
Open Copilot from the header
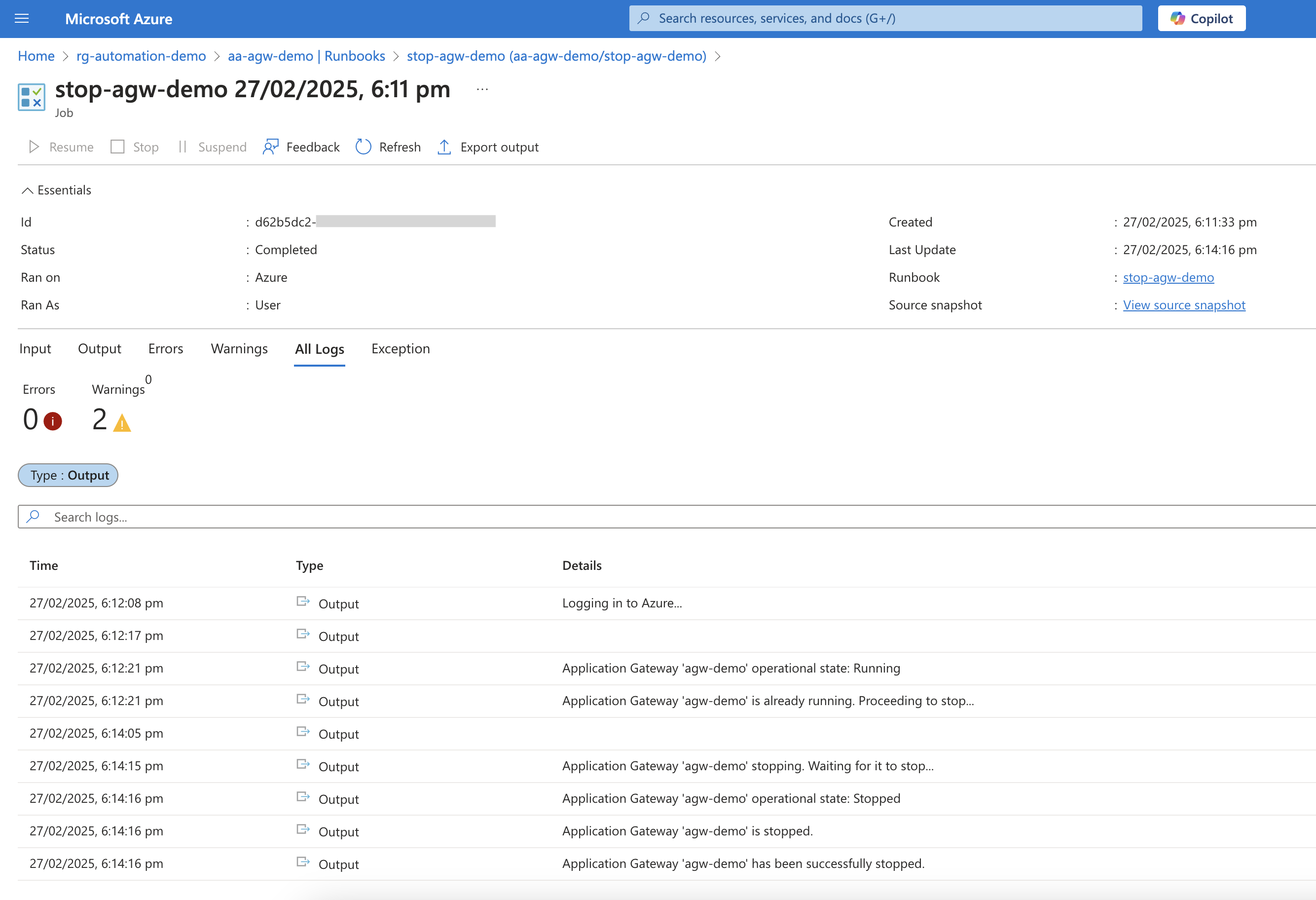(1201, 18)
